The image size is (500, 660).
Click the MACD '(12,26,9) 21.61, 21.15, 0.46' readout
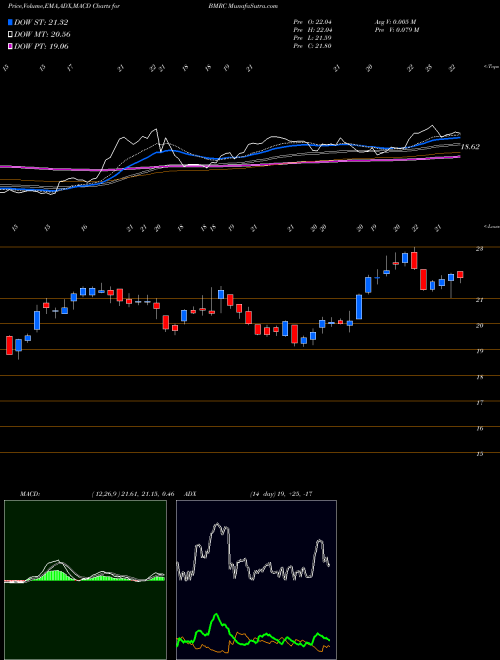133,494
